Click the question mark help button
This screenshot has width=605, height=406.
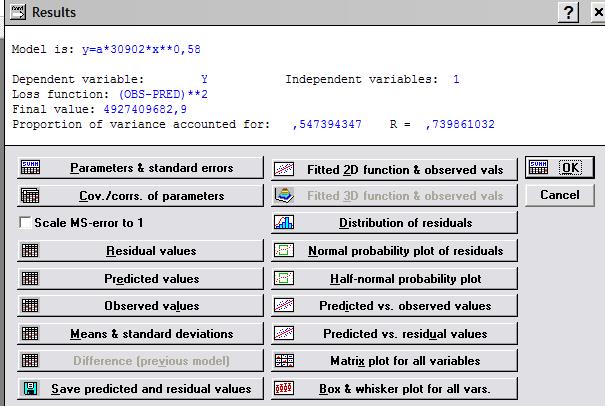(x=569, y=12)
